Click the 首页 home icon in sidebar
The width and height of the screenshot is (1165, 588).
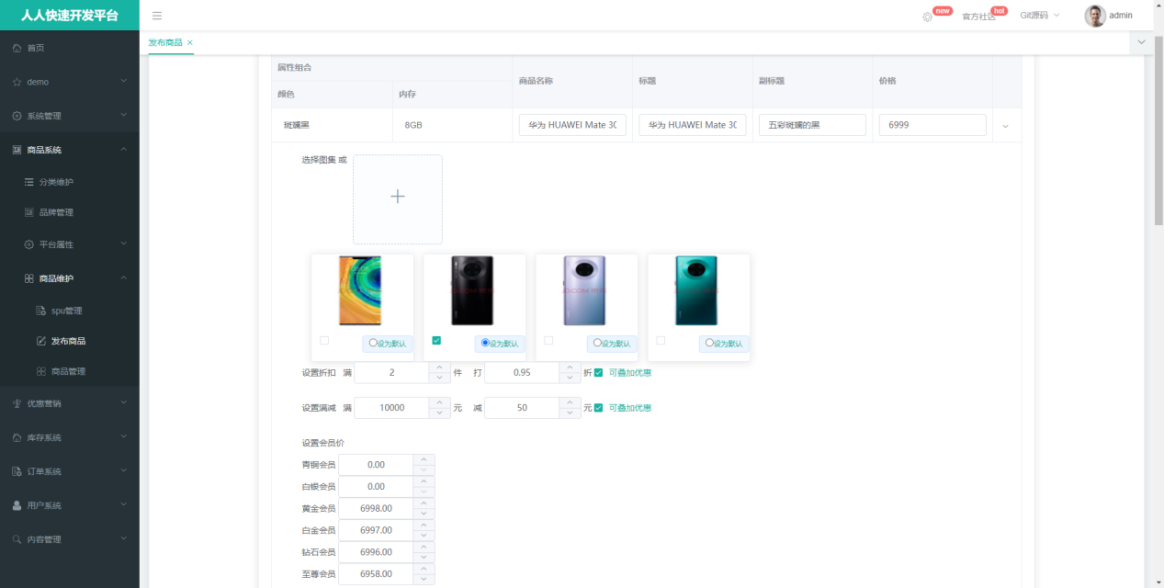click(x=17, y=48)
